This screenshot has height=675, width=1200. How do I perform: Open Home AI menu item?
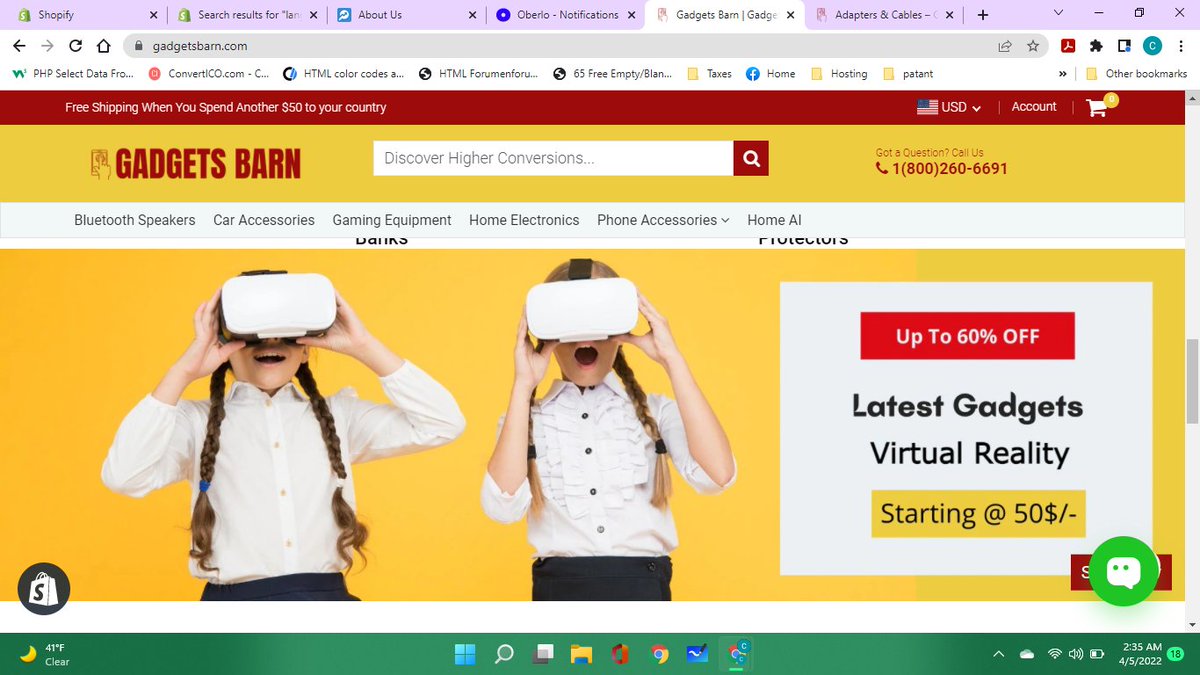(774, 220)
